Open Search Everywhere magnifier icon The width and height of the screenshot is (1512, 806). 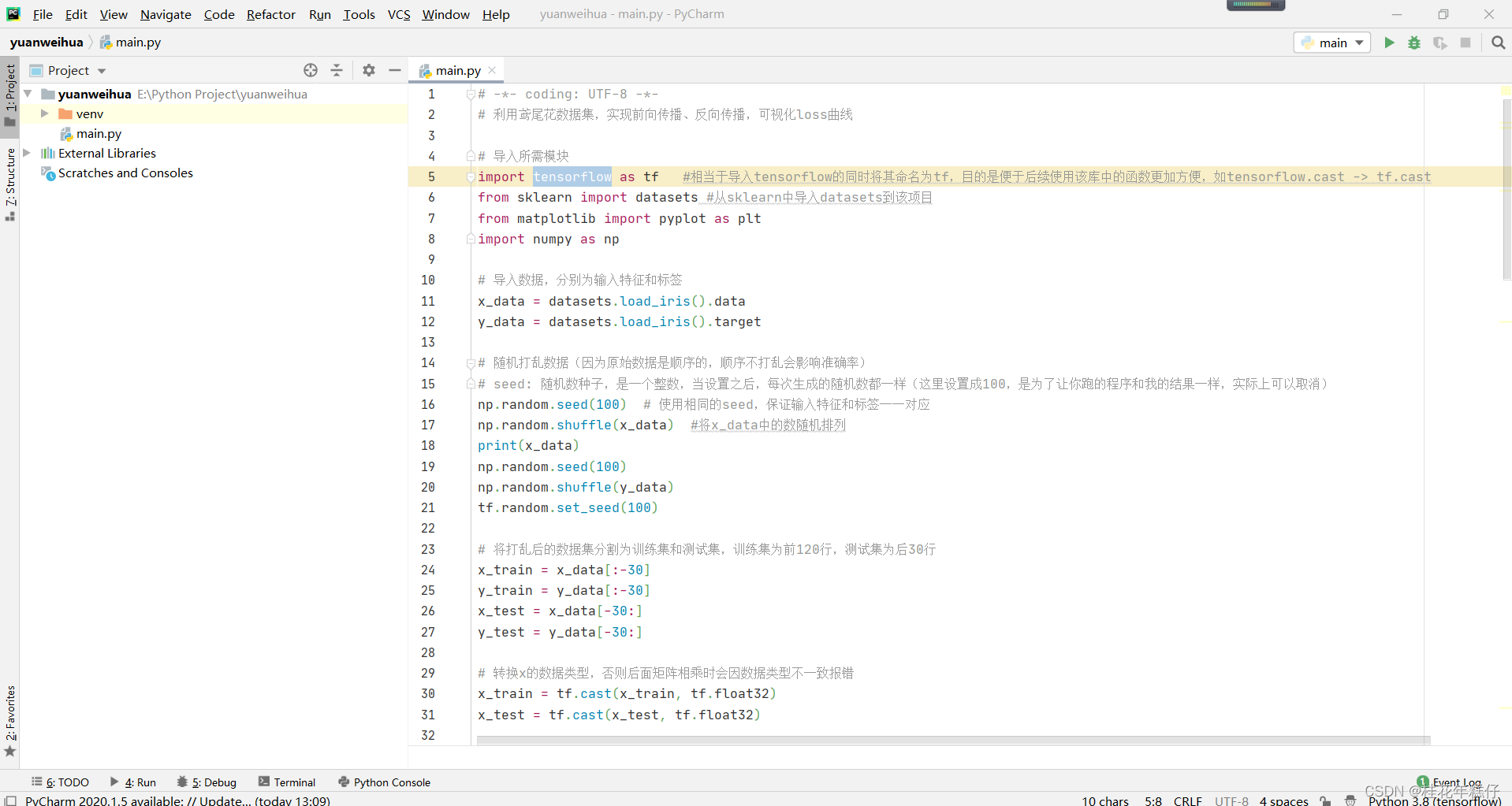[x=1498, y=43]
